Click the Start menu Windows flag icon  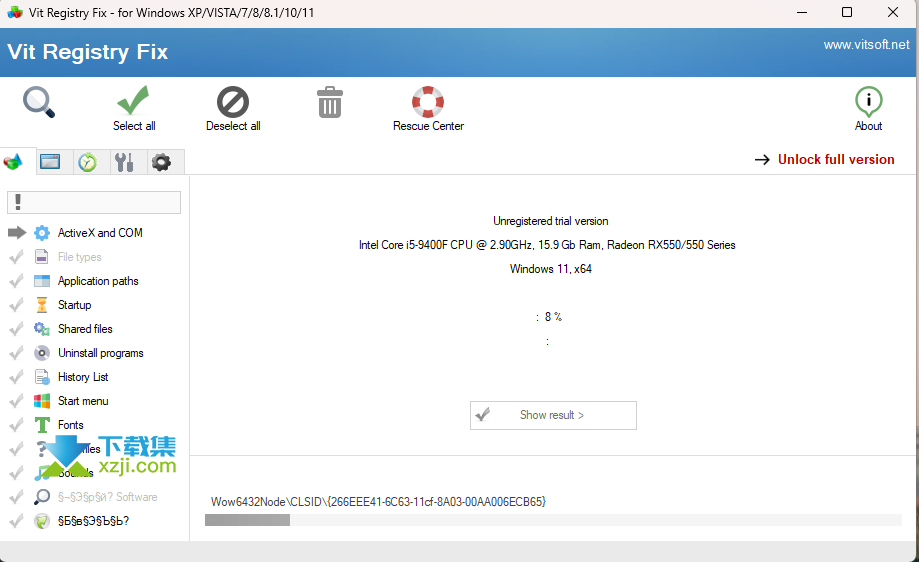click(x=42, y=401)
